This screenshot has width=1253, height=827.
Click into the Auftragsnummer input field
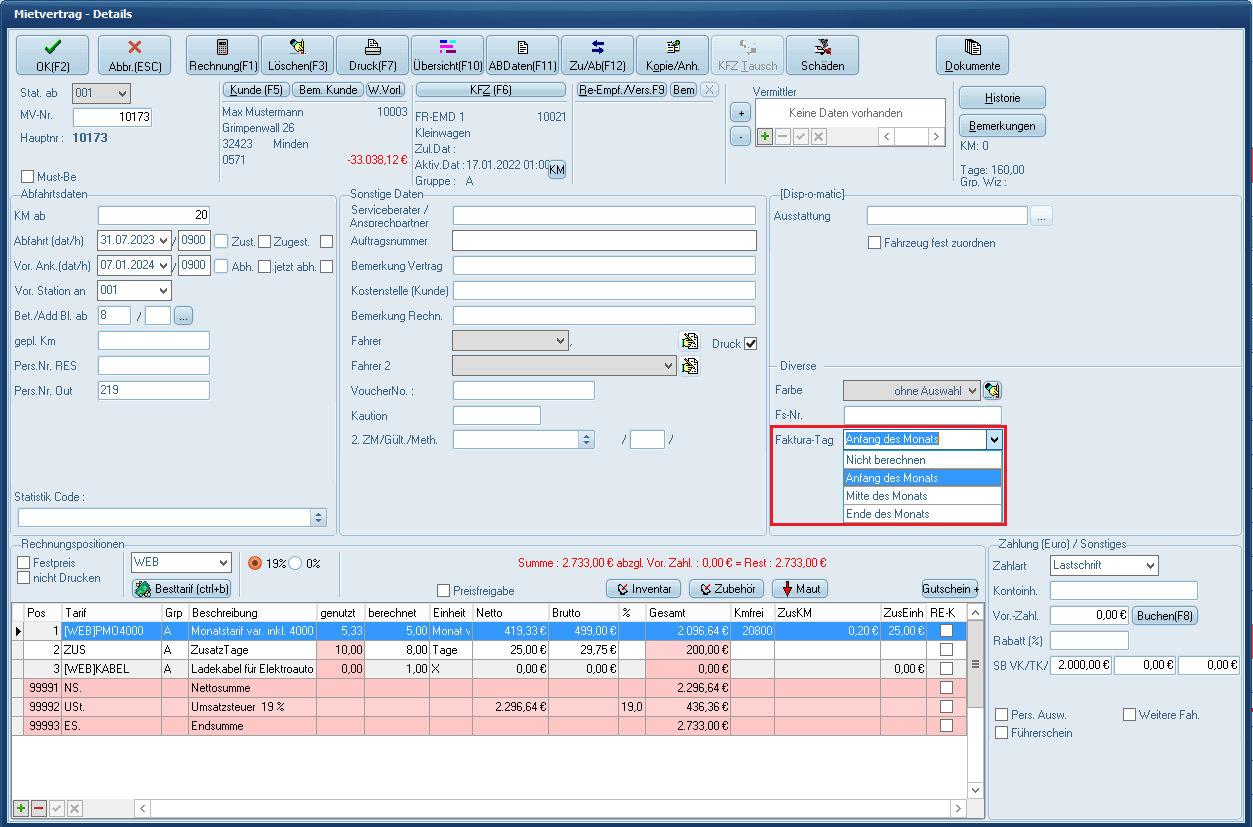(x=604, y=241)
